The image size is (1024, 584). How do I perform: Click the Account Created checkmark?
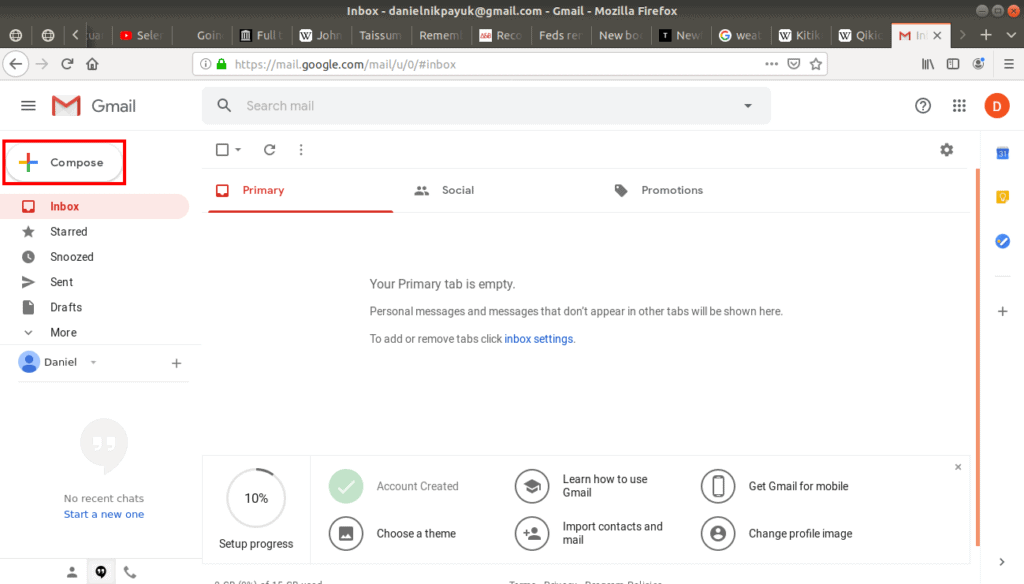pos(345,486)
